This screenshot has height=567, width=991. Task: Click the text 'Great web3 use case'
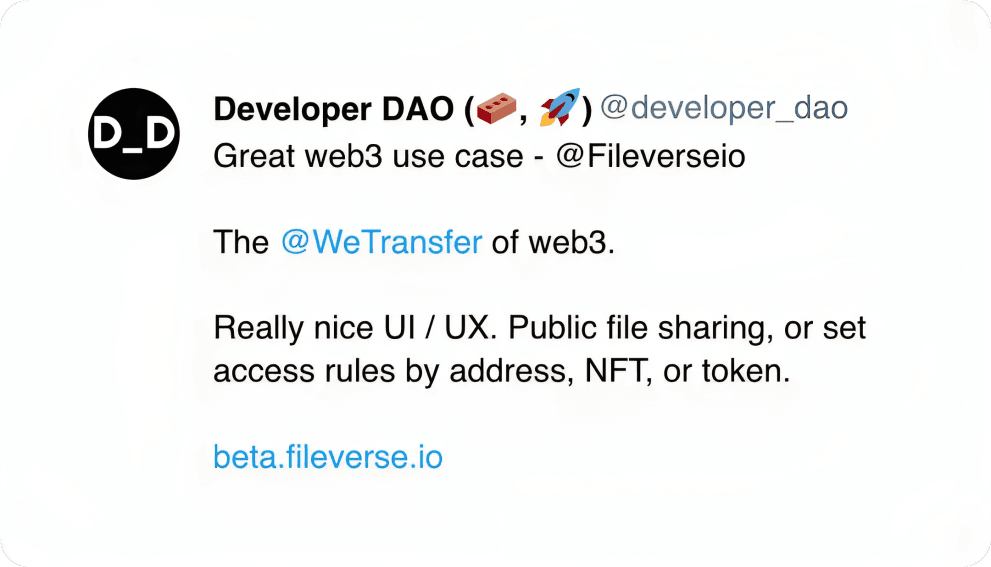click(368, 156)
